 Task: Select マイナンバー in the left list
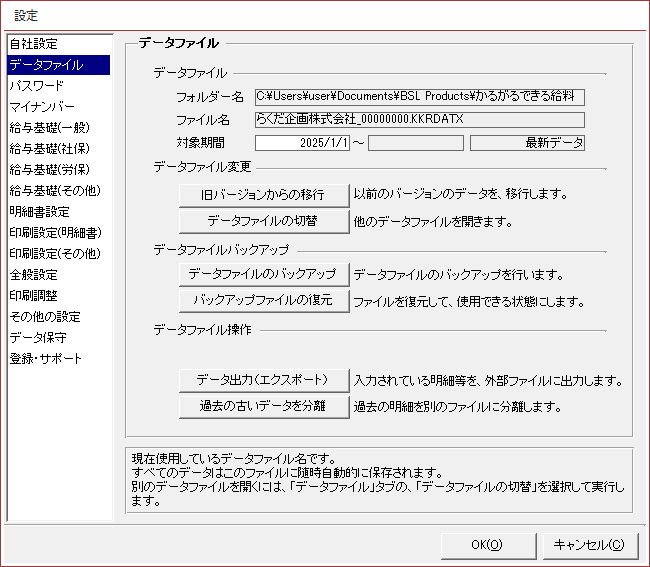[x=40, y=107]
